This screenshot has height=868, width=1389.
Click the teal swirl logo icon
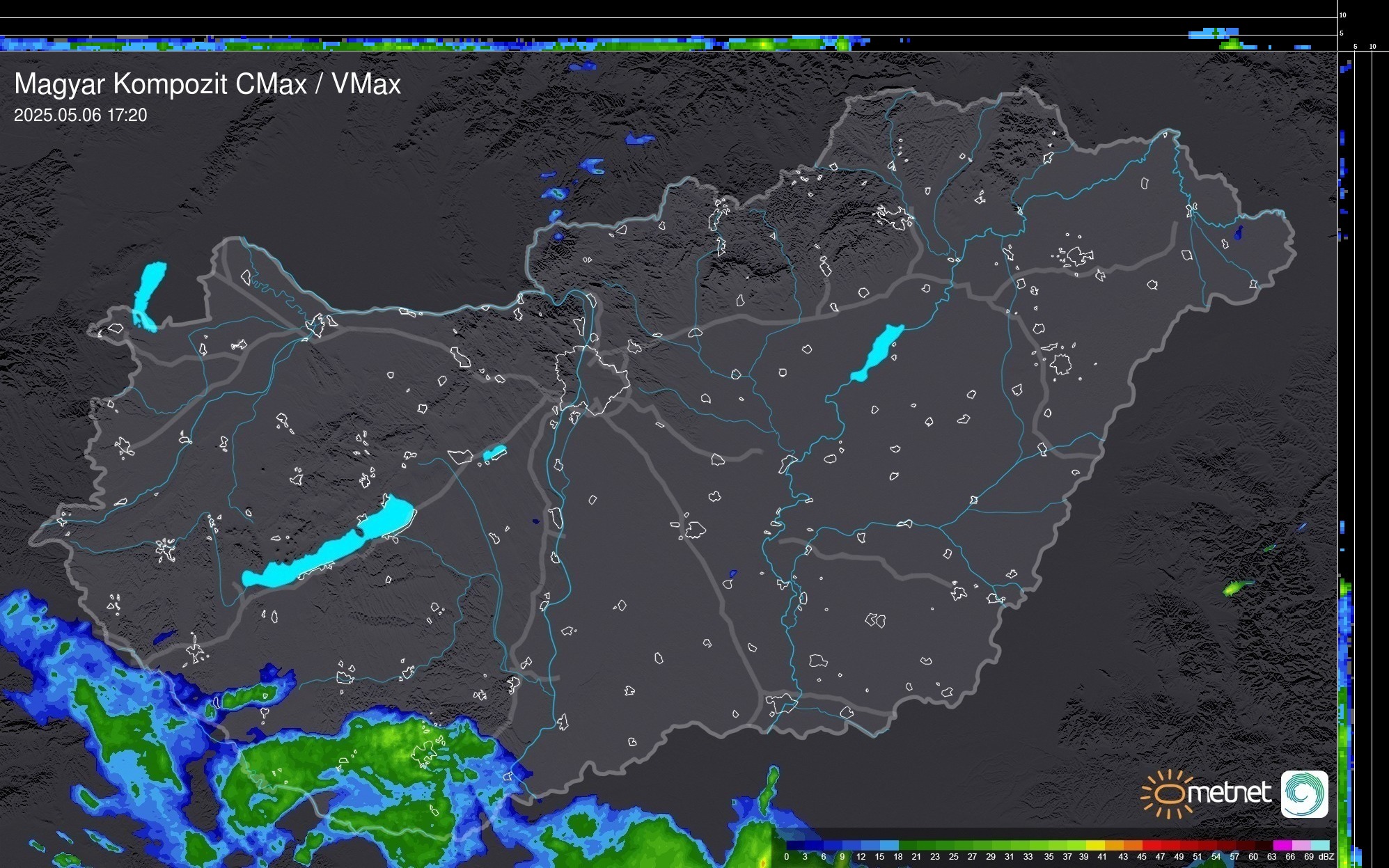coord(1304,794)
